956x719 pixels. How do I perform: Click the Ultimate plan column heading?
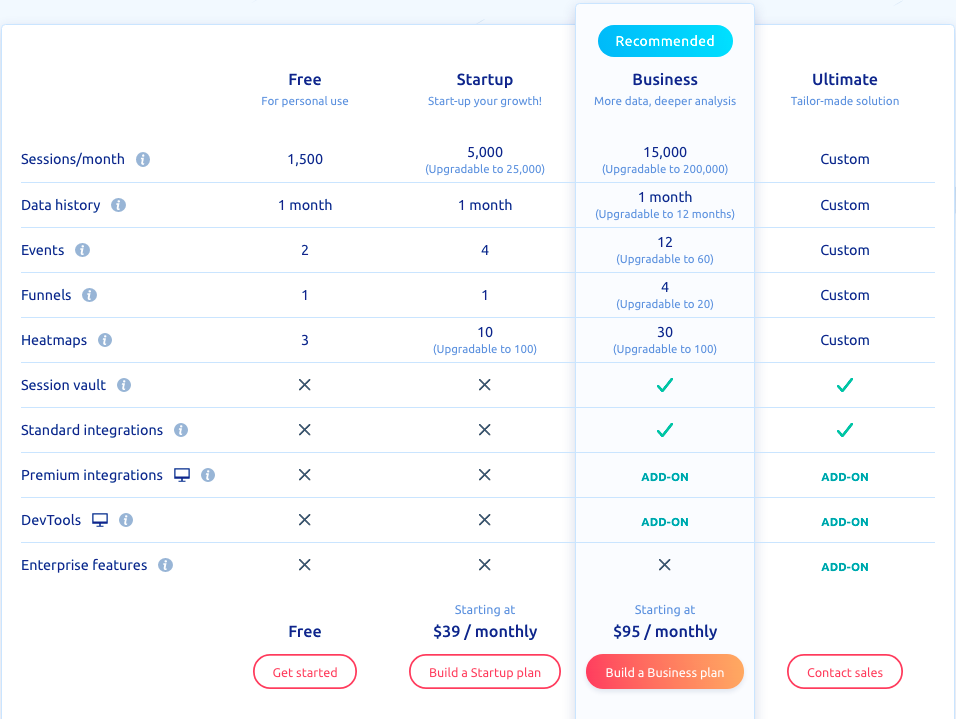pyautogui.click(x=845, y=80)
